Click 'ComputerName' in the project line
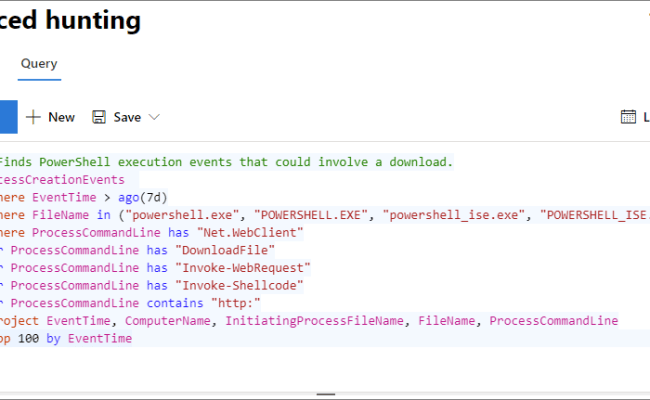 [167, 321]
